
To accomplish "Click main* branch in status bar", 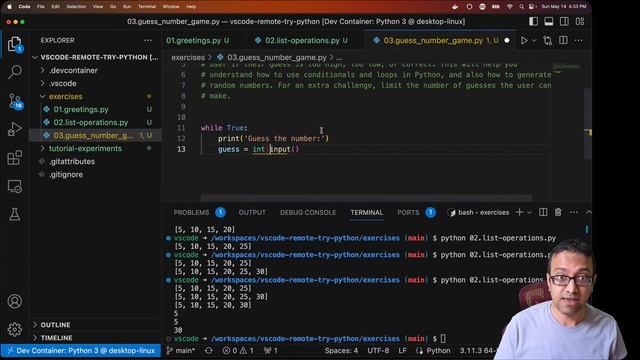I will tap(181, 351).
